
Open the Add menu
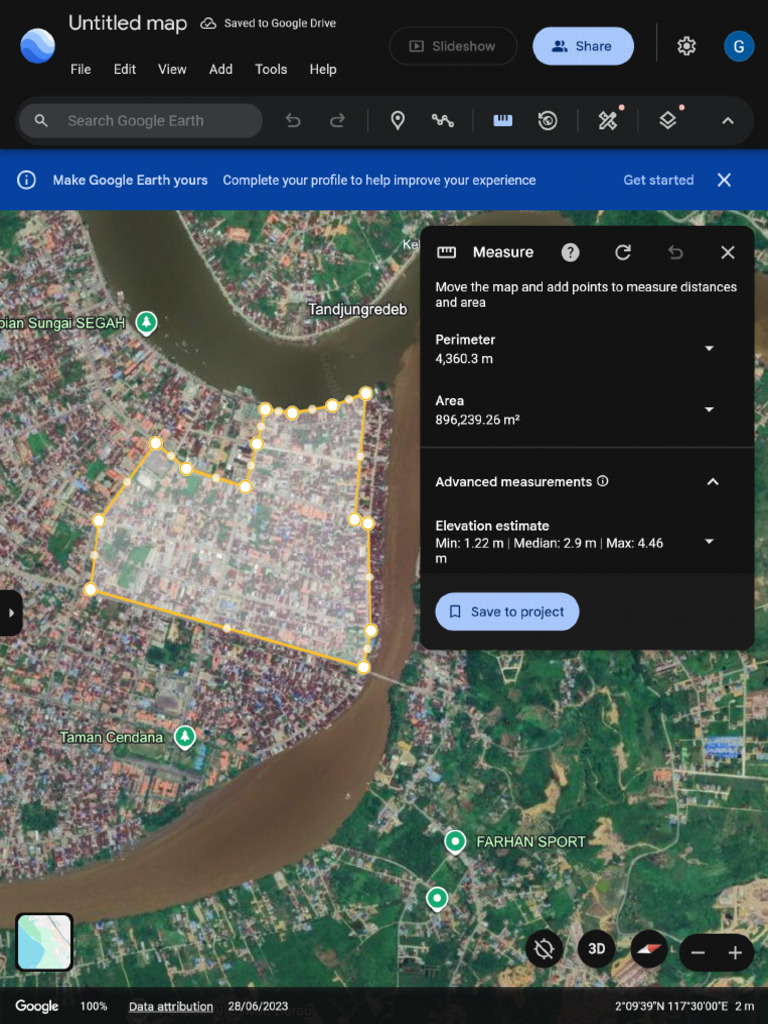221,69
